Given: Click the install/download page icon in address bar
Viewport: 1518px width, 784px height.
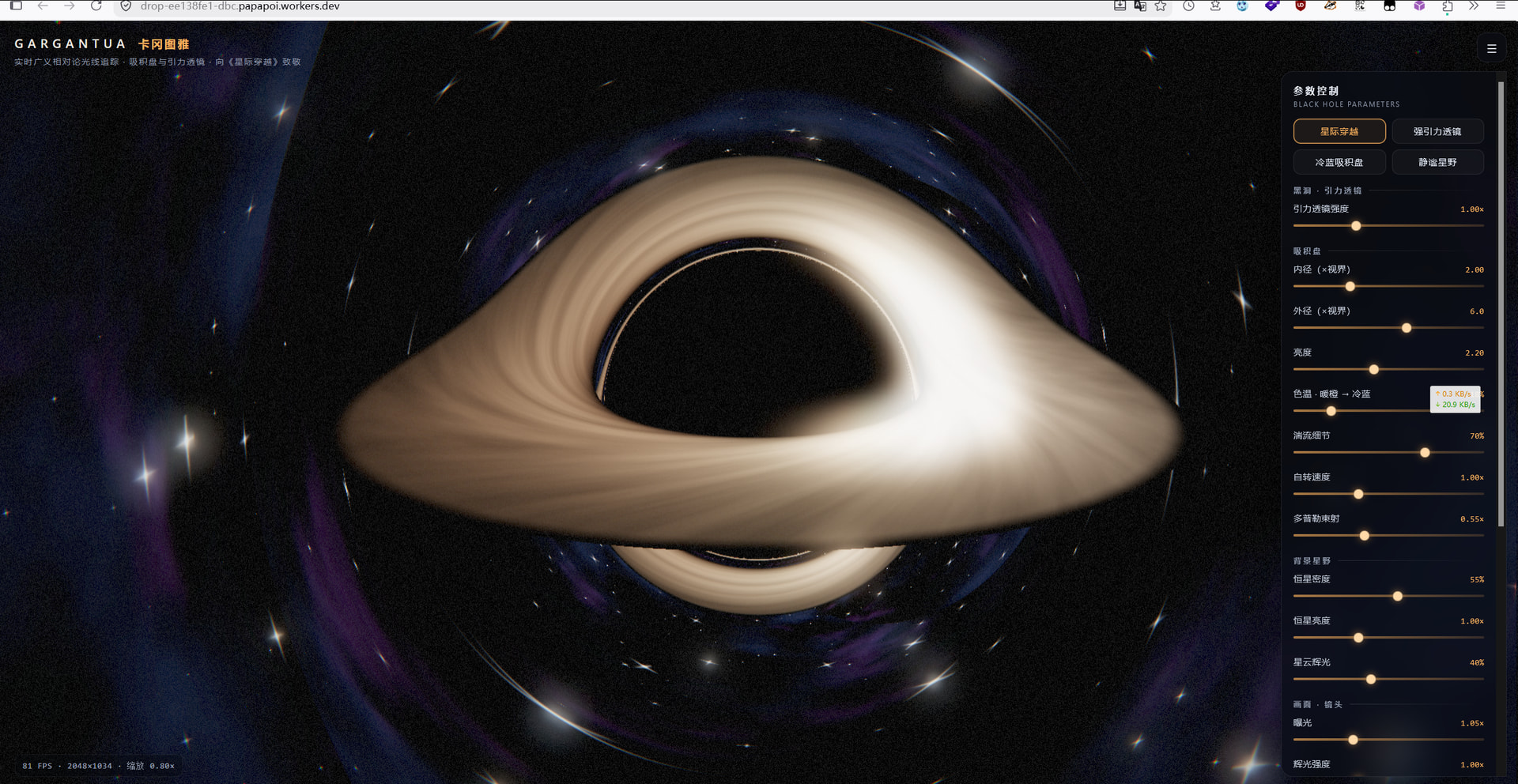Looking at the screenshot, I should (1120, 6).
